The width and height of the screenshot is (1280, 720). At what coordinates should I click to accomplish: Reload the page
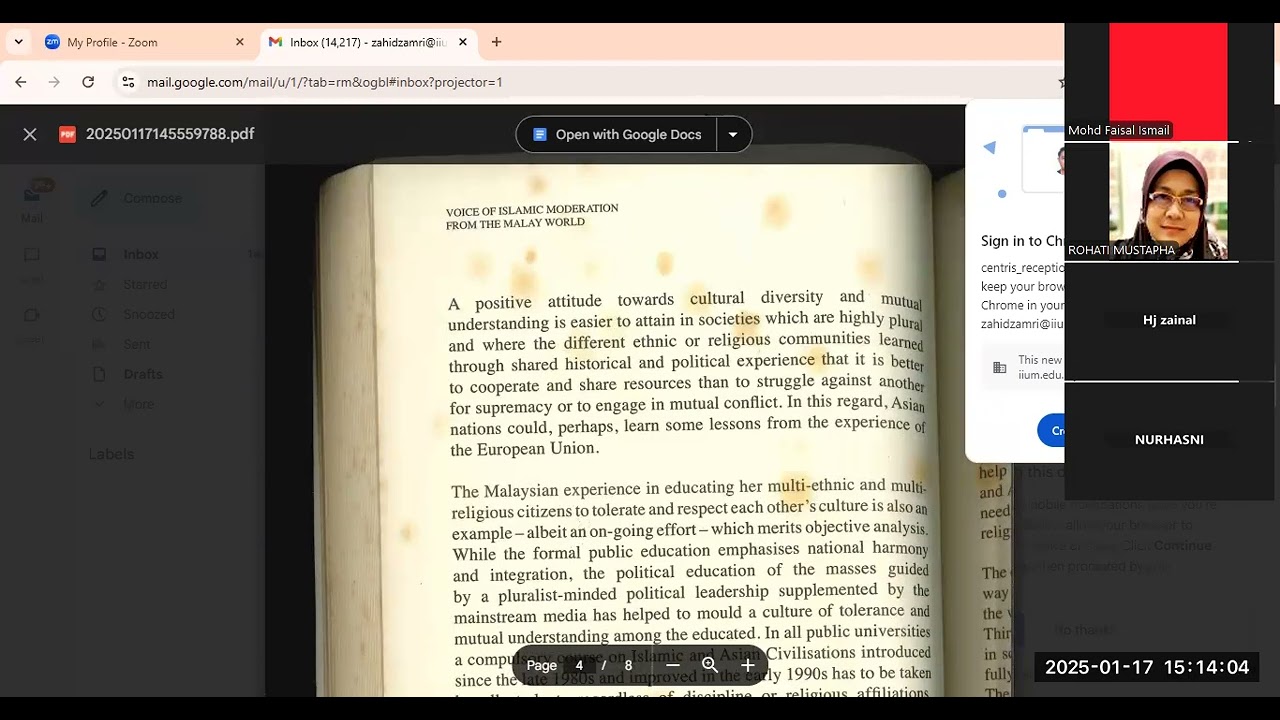88,82
